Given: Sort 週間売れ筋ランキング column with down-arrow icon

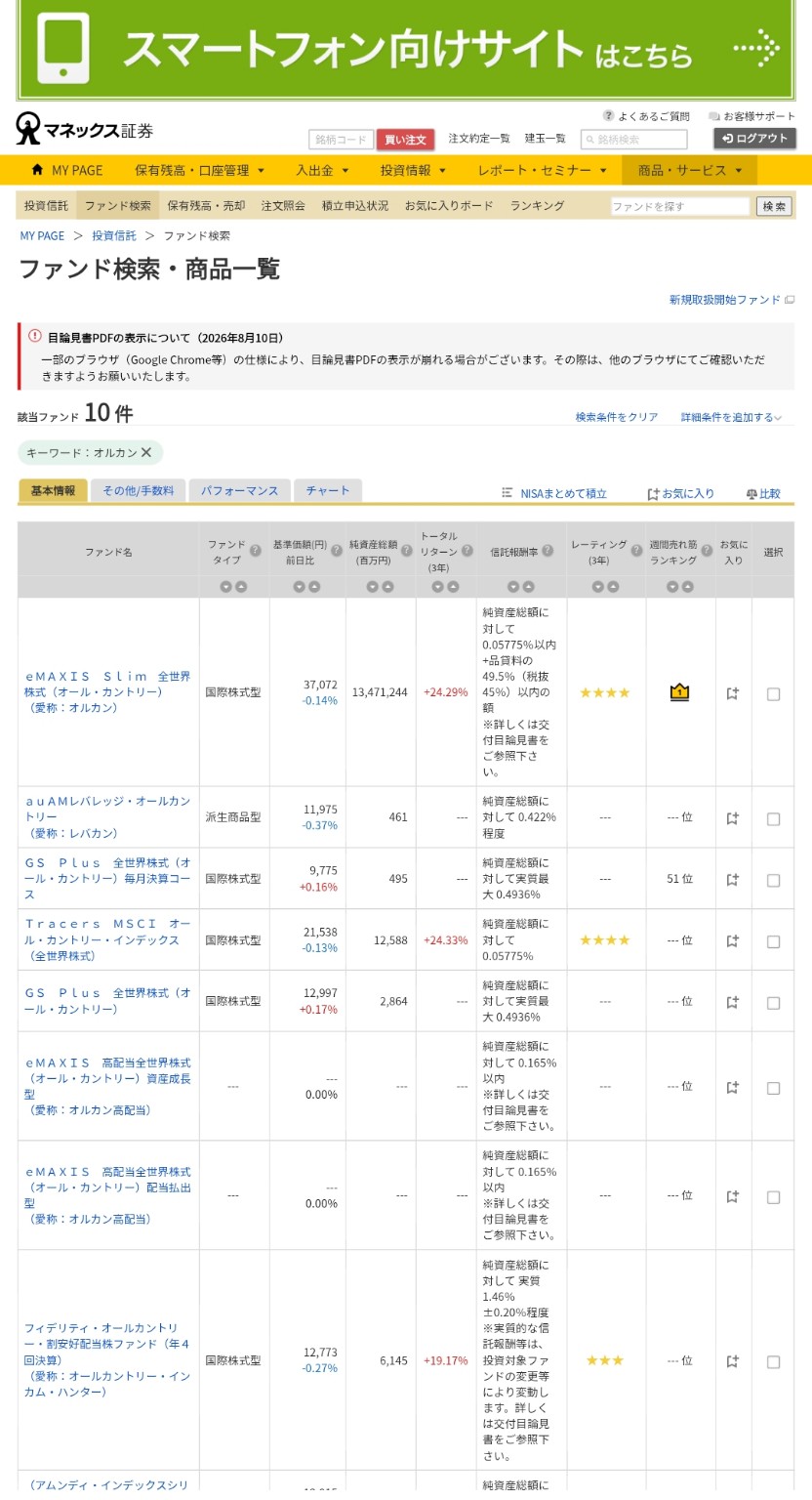Looking at the screenshot, I should [672, 587].
